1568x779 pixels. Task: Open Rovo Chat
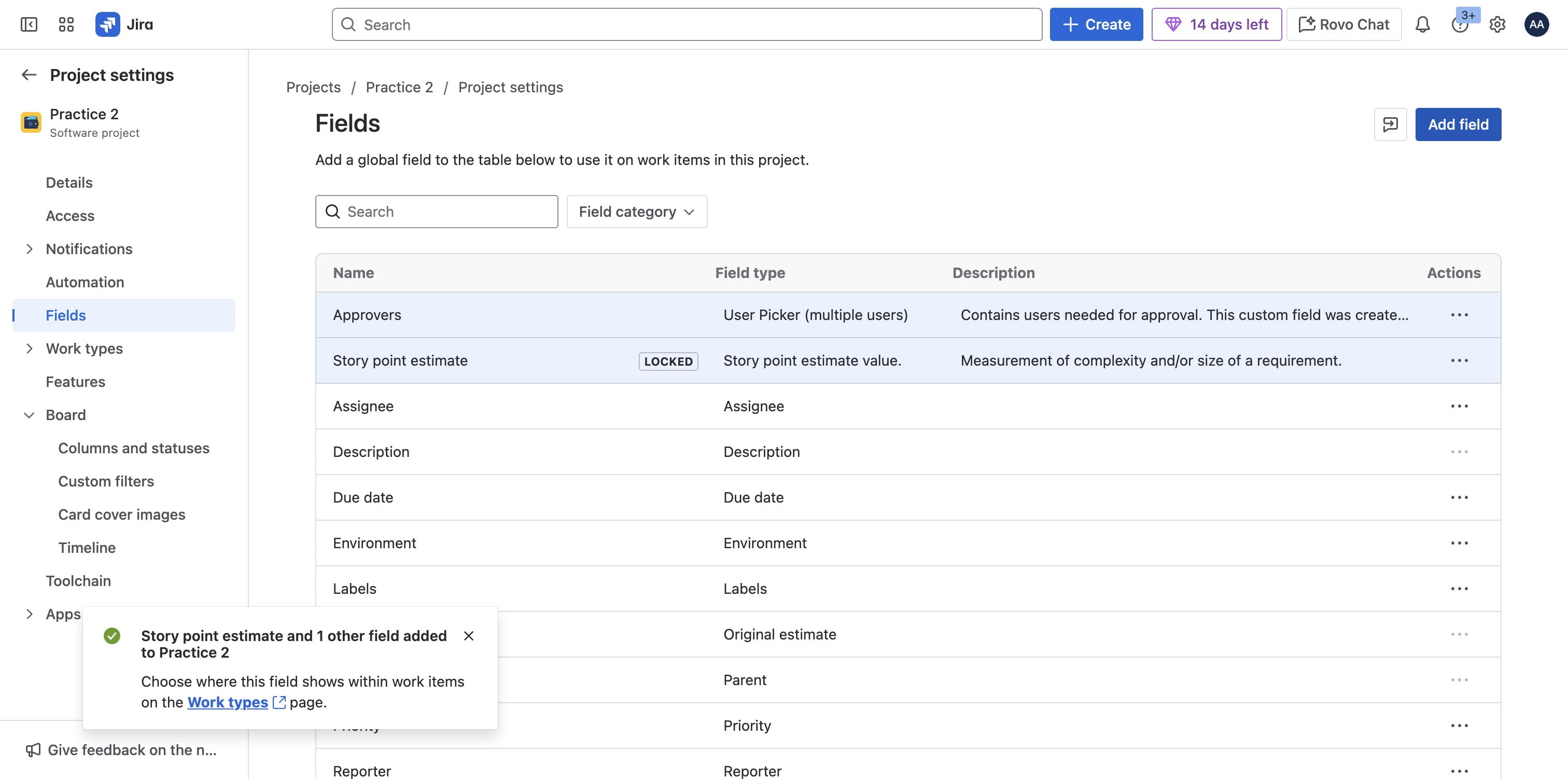click(x=1343, y=24)
